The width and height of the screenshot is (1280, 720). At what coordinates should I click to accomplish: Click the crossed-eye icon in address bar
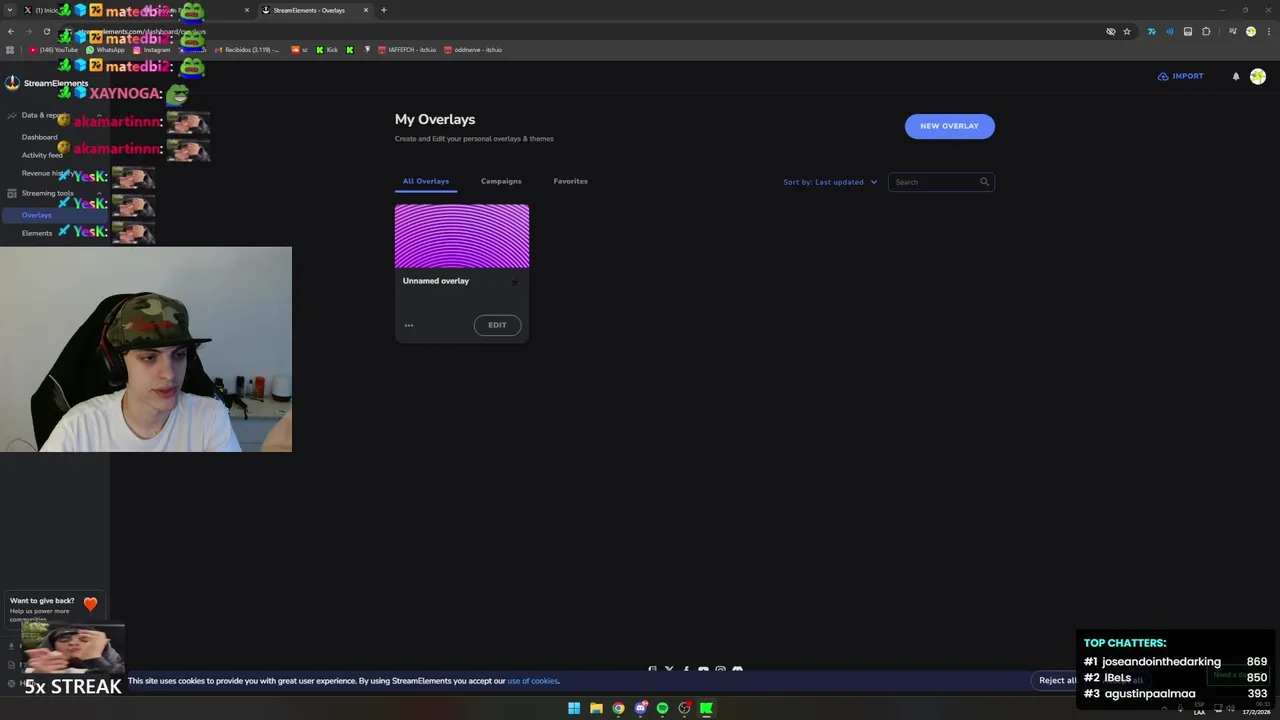click(1111, 32)
